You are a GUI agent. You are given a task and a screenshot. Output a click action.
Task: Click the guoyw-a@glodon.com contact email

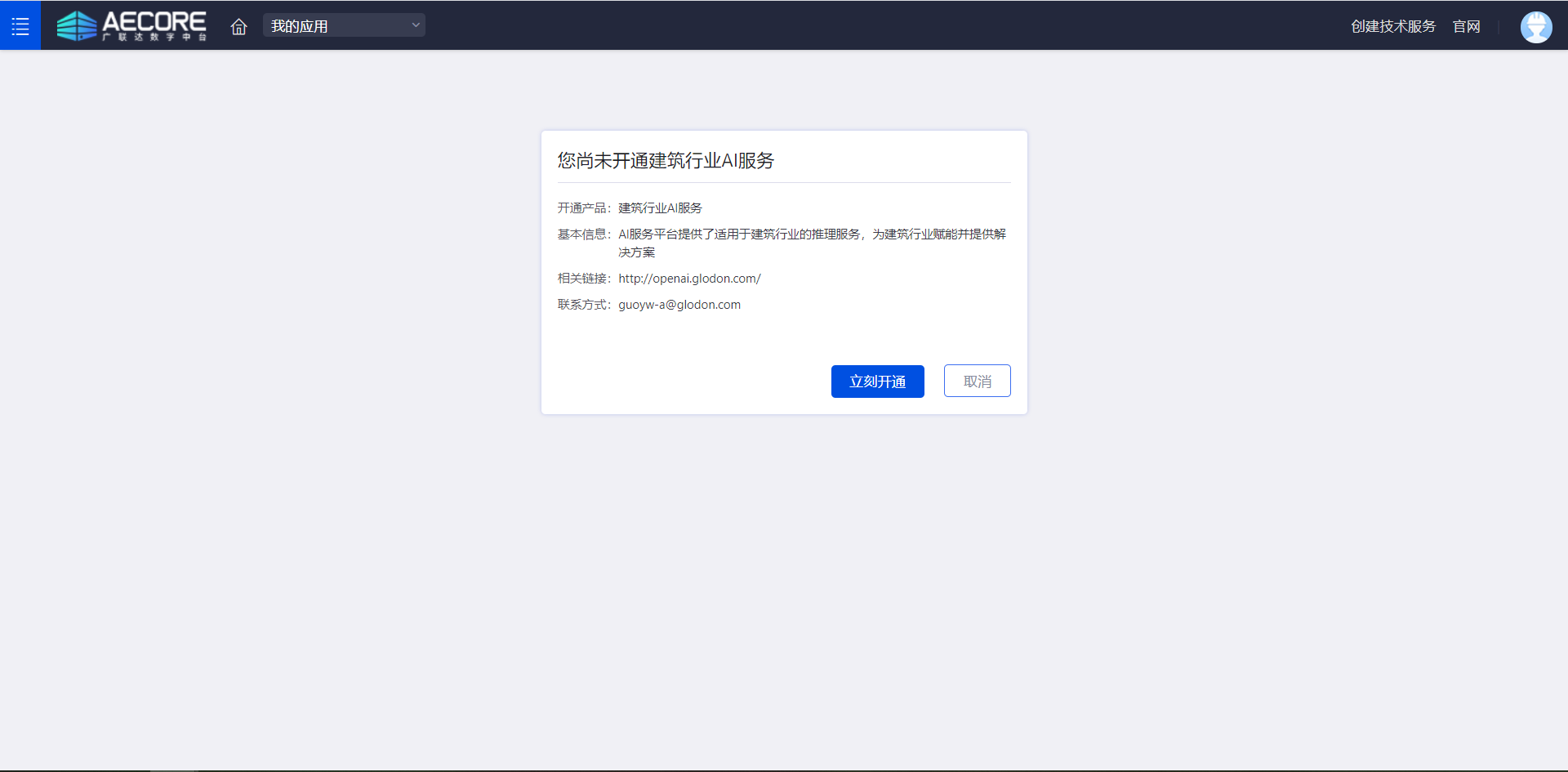pos(679,305)
